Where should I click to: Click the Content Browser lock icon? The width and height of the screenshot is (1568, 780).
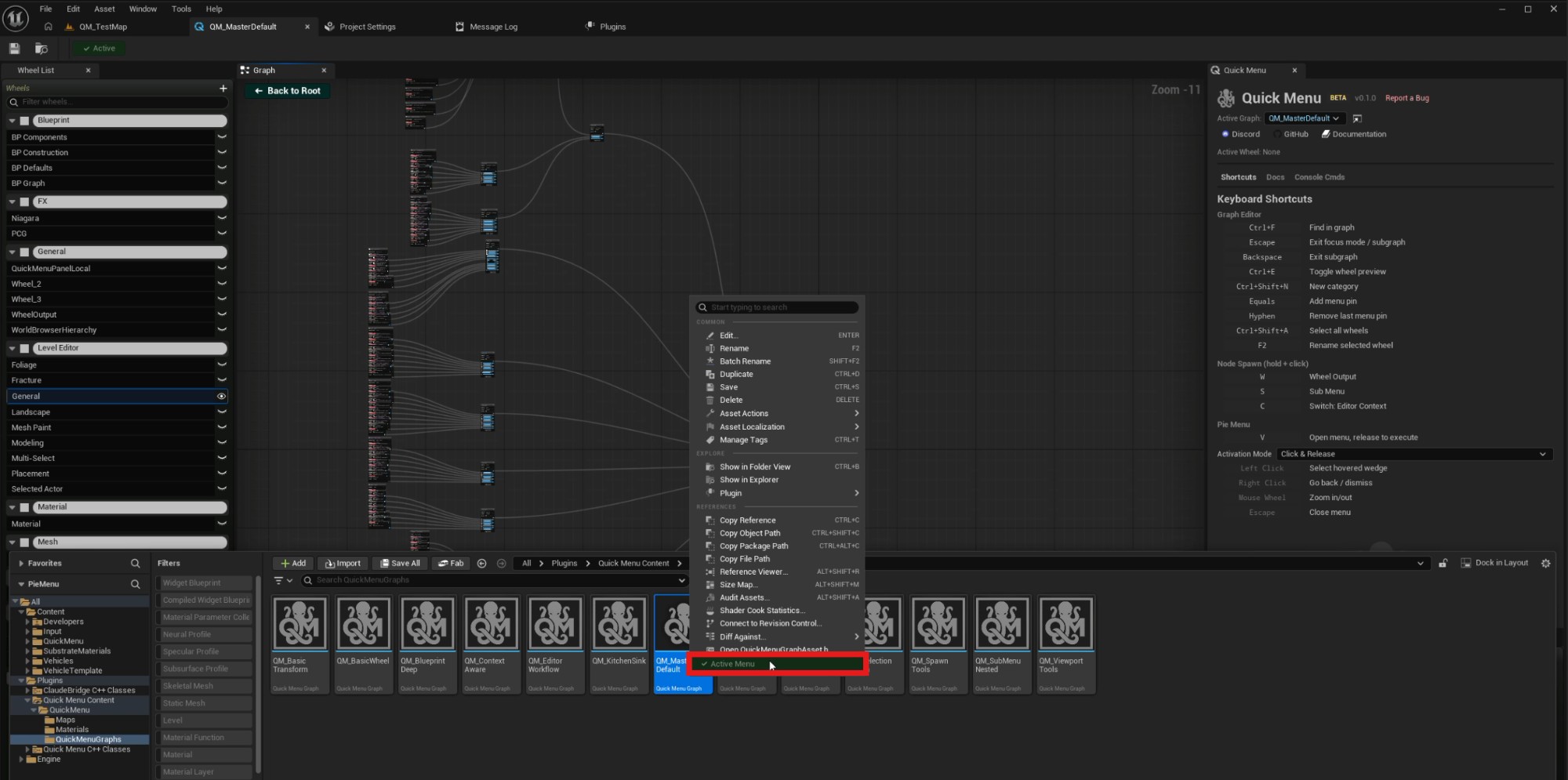[1443, 563]
